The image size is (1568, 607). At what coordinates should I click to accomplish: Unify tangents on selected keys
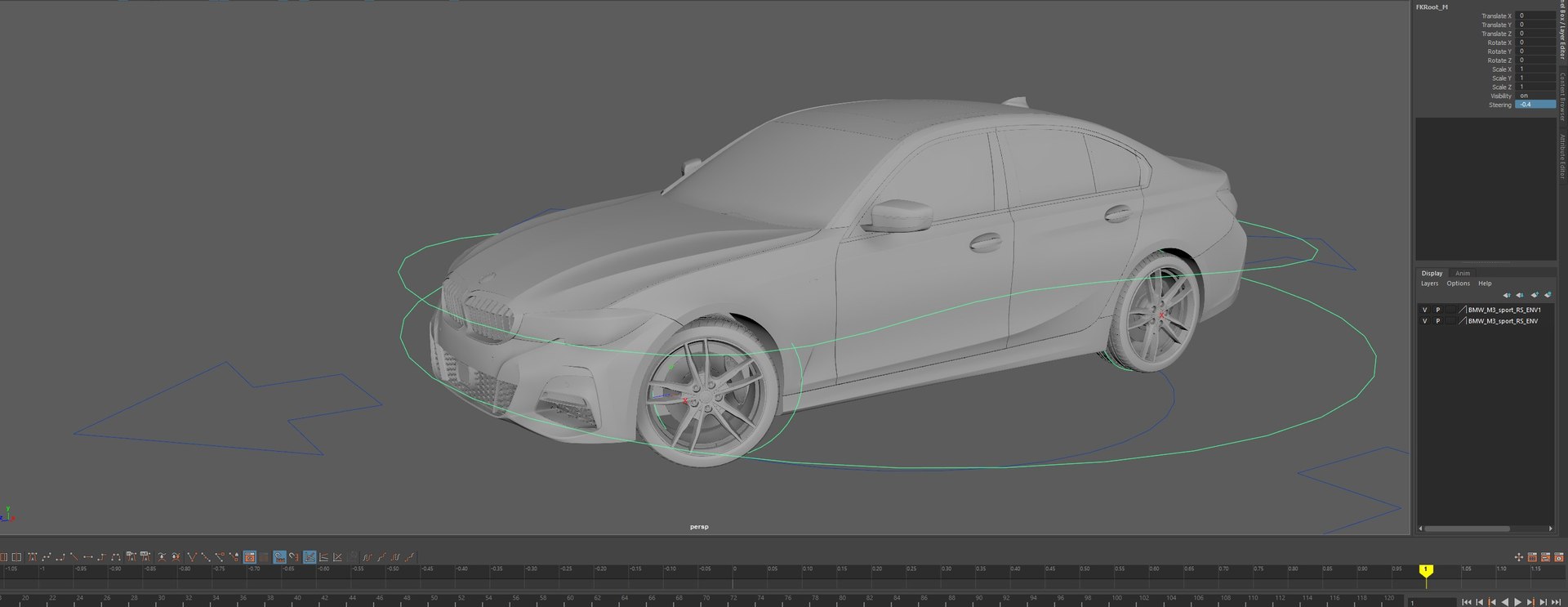(206, 557)
